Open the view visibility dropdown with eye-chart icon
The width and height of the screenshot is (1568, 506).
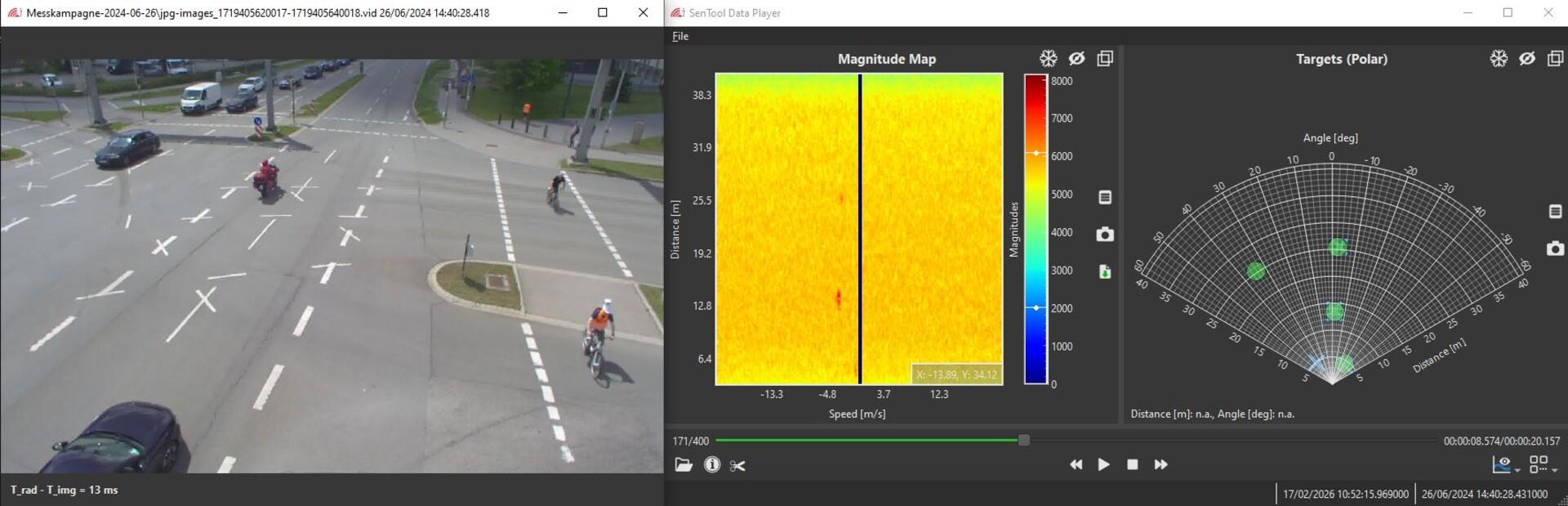tap(1505, 465)
